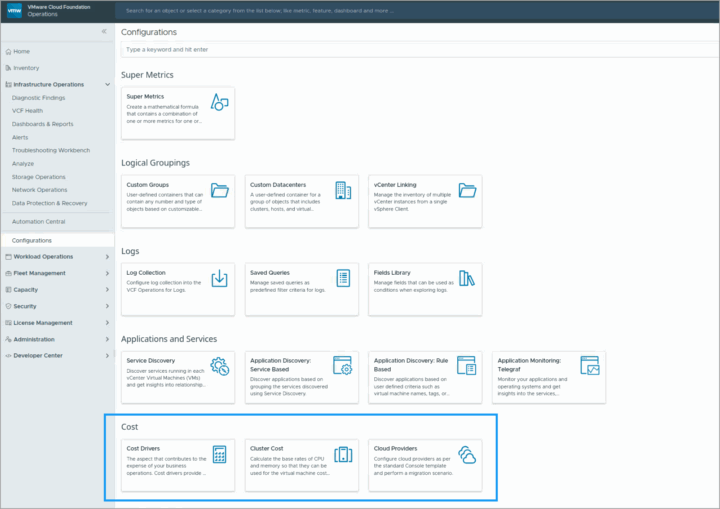Screen dimensions: 720x509
Task: Open Diagnostic Findings in sidebar
Action: tap(39, 98)
